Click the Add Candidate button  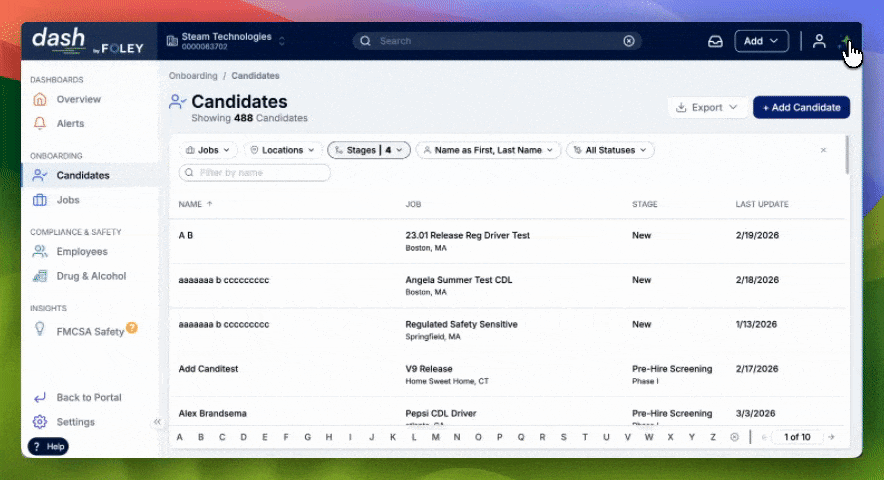[x=801, y=107]
